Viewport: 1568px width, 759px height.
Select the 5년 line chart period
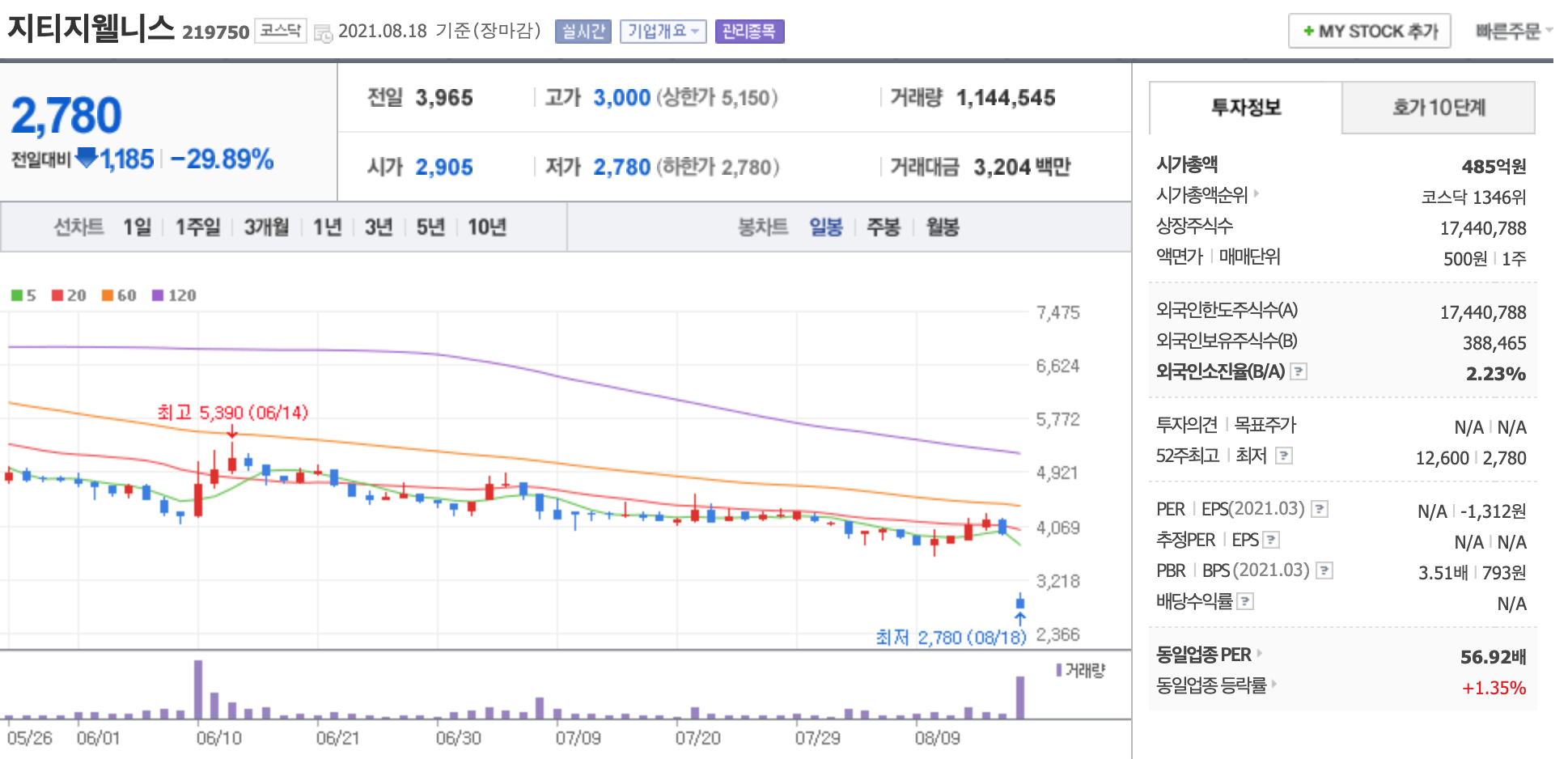point(430,227)
